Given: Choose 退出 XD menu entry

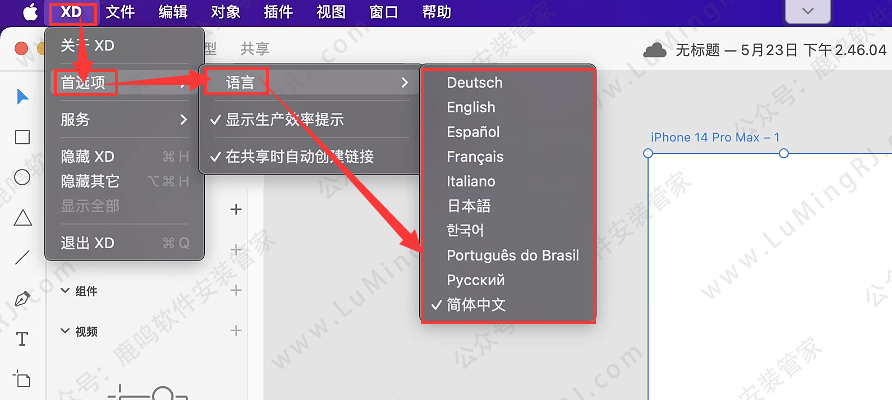Looking at the screenshot, I should [x=124, y=244].
